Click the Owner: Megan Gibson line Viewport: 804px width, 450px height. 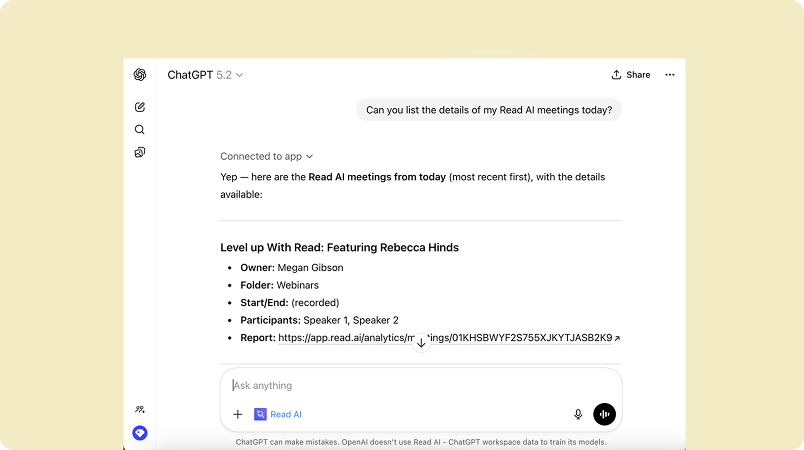[292, 268]
